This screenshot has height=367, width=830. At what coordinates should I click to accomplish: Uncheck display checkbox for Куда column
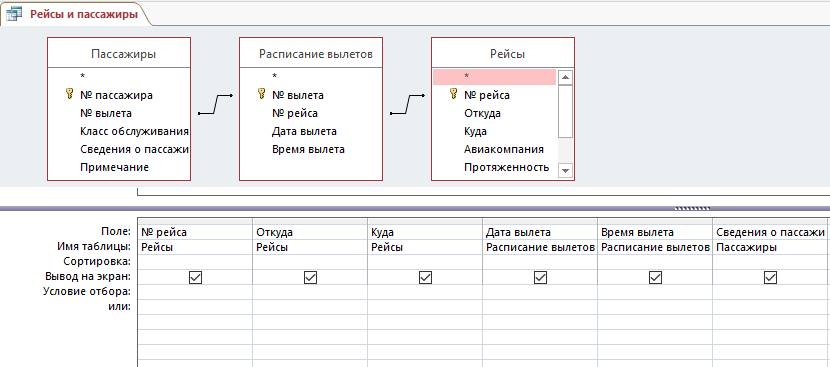(x=425, y=278)
